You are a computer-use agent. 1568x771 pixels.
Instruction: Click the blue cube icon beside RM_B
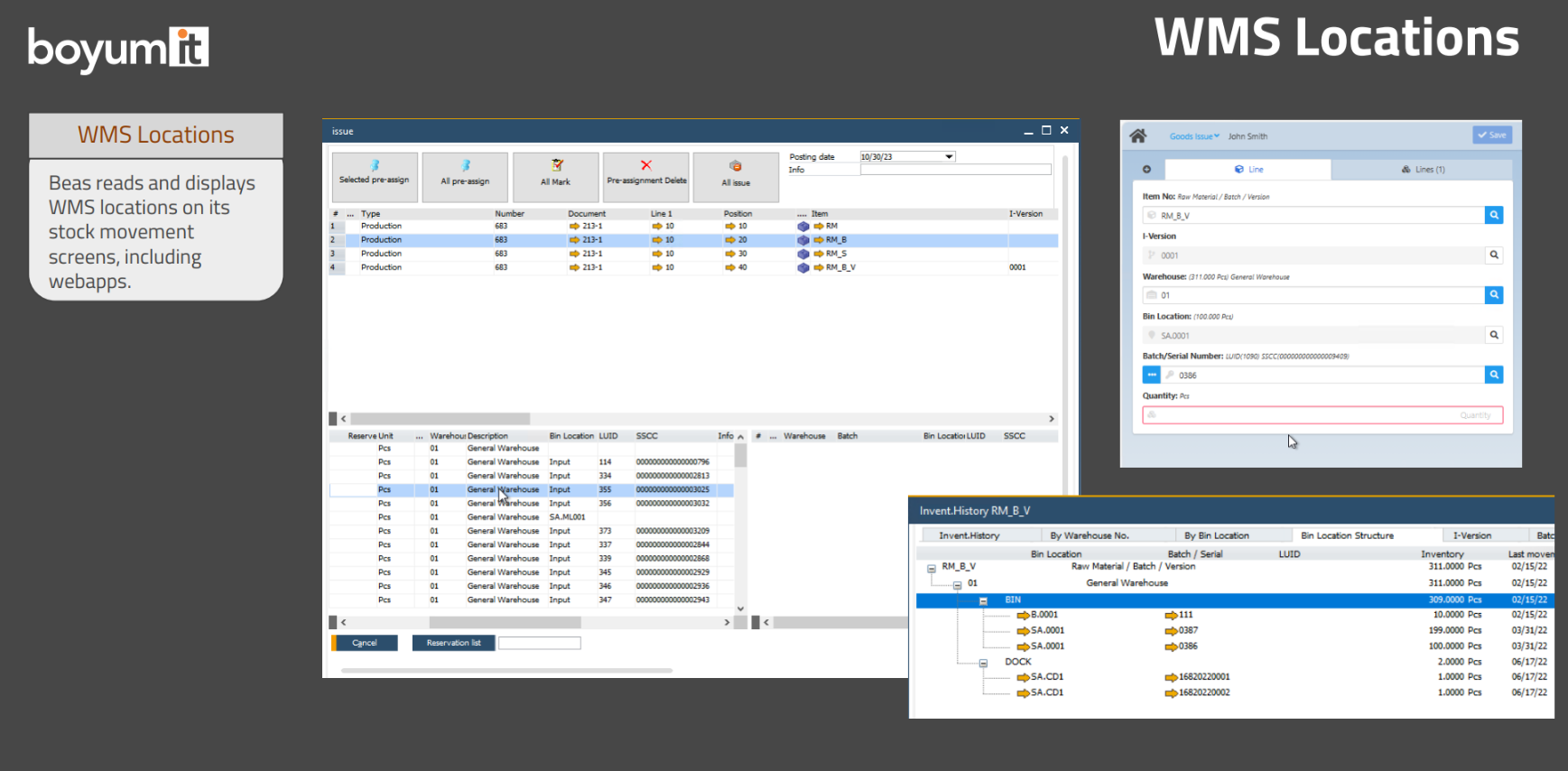pos(803,240)
